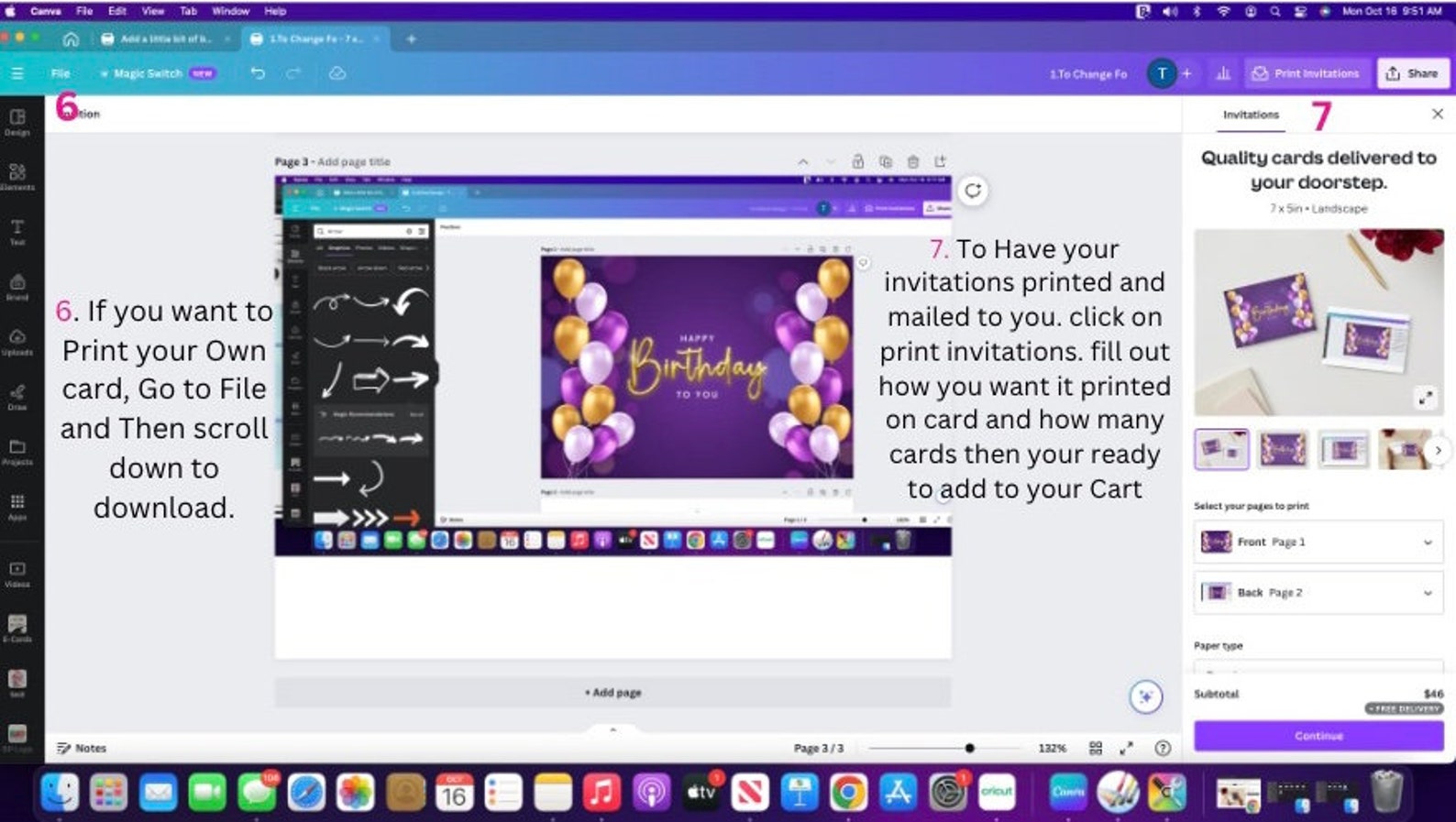
Task: Open the hamburger main menu
Action: (17, 73)
